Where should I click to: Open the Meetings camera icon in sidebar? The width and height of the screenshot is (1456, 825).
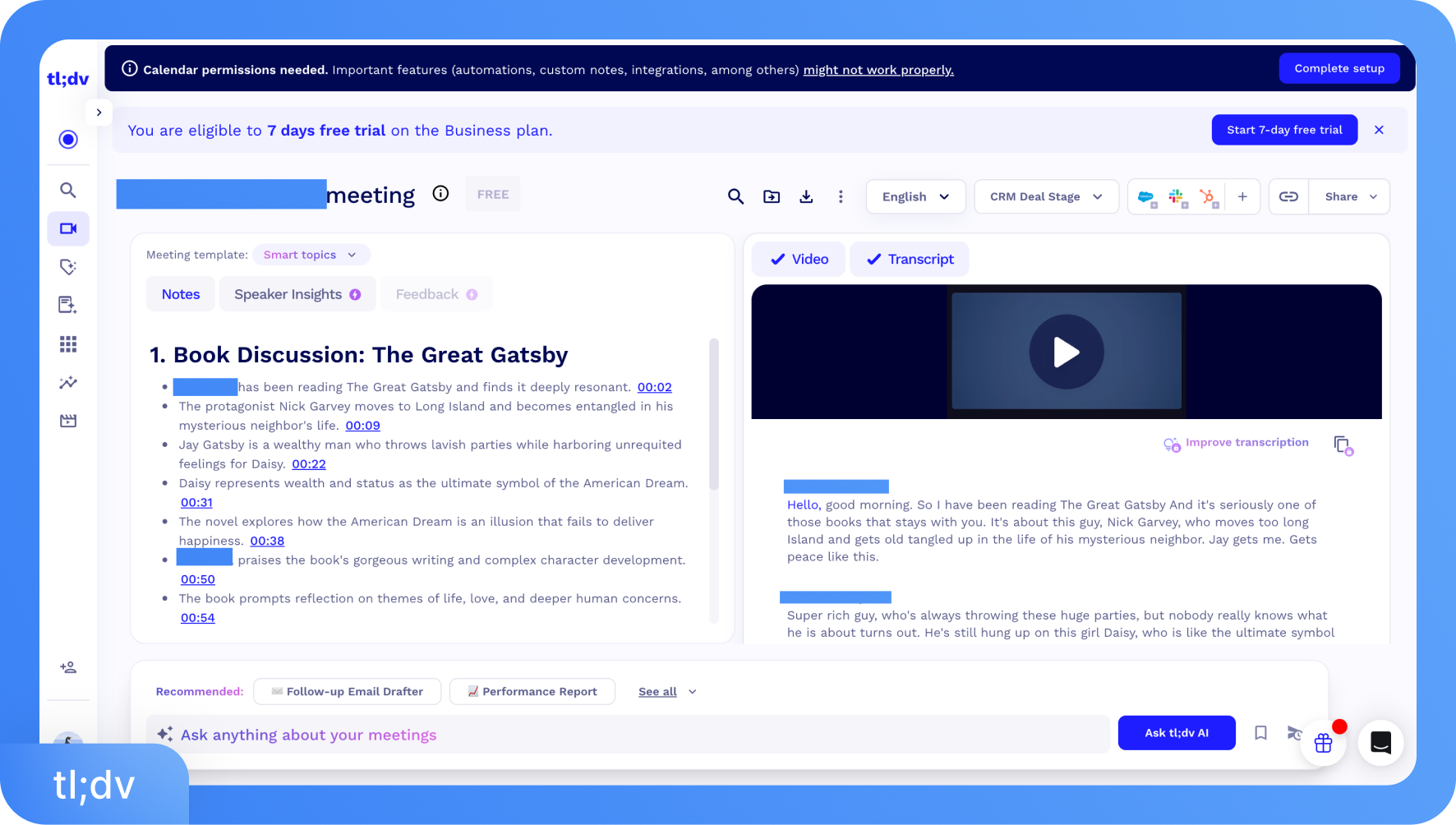click(x=68, y=228)
